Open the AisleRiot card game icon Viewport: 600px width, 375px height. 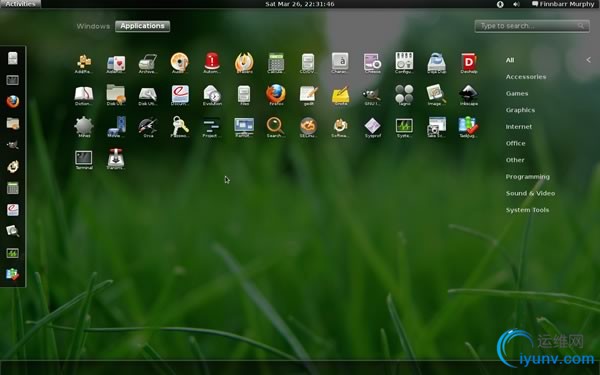[x=116, y=62]
